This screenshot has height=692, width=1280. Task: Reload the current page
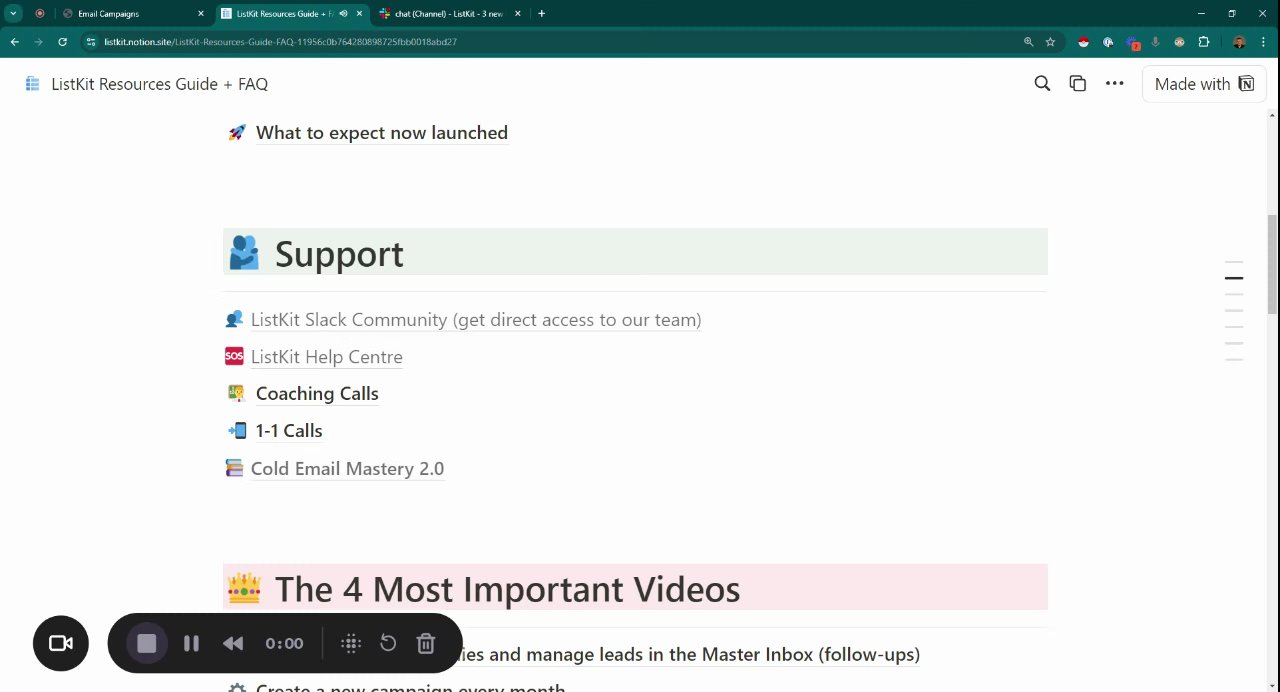(63, 42)
